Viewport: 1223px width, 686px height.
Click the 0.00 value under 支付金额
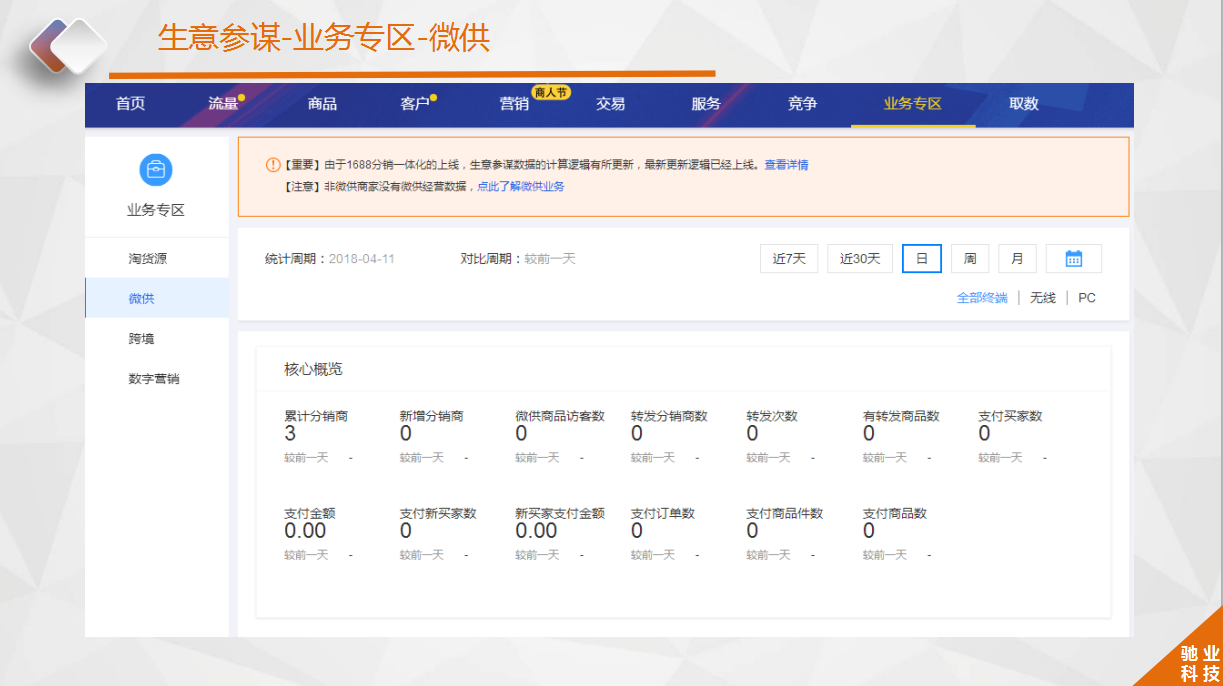(305, 531)
